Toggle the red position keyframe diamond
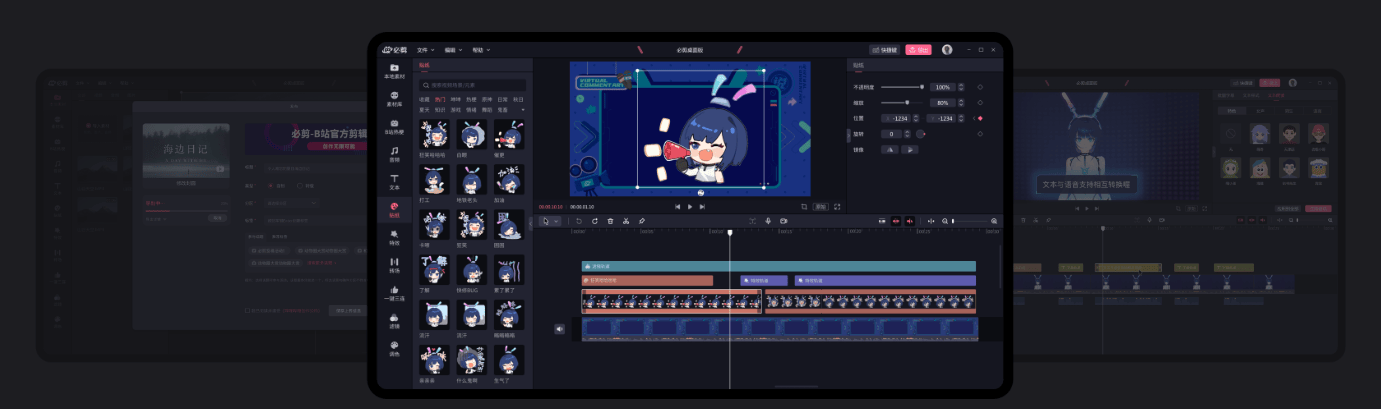 979,118
